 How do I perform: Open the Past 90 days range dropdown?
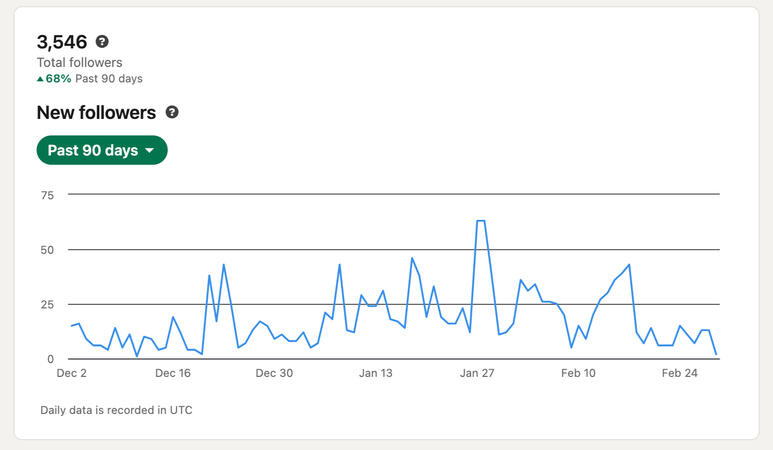click(x=101, y=150)
